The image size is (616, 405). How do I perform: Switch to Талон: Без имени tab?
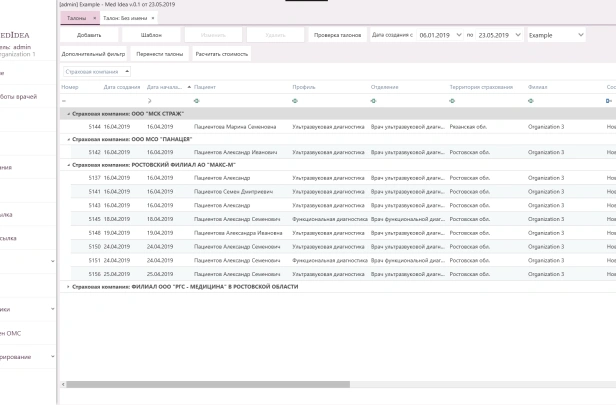pos(126,18)
